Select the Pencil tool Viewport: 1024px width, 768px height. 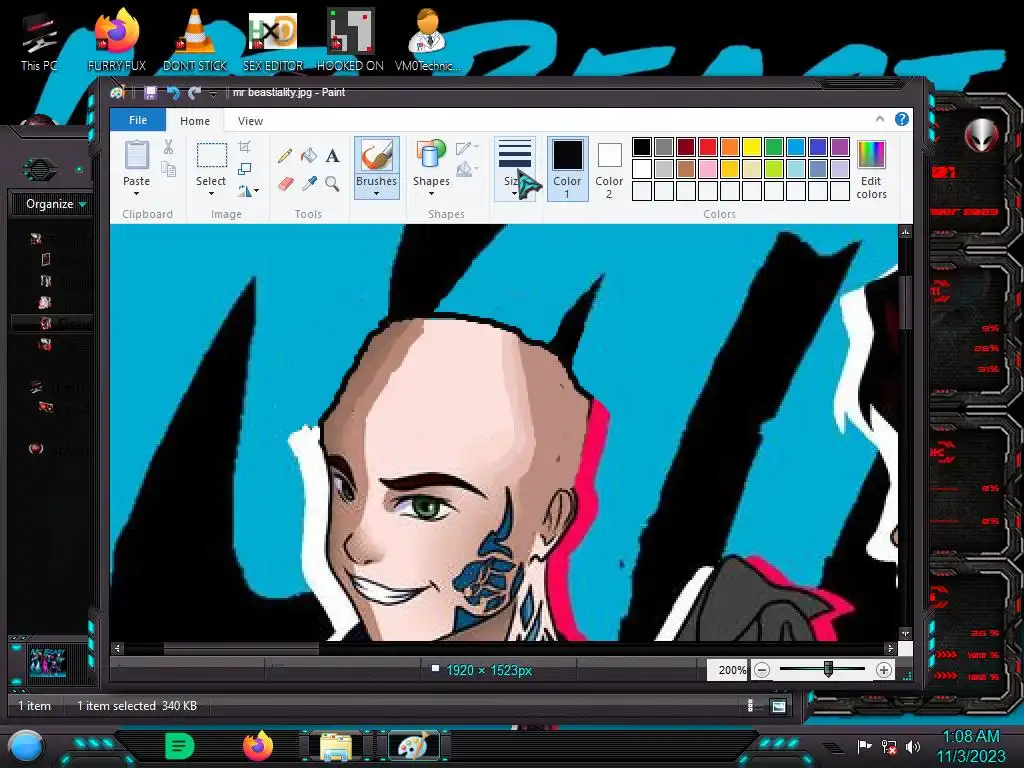pyautogui.click(x=285, y=155)
